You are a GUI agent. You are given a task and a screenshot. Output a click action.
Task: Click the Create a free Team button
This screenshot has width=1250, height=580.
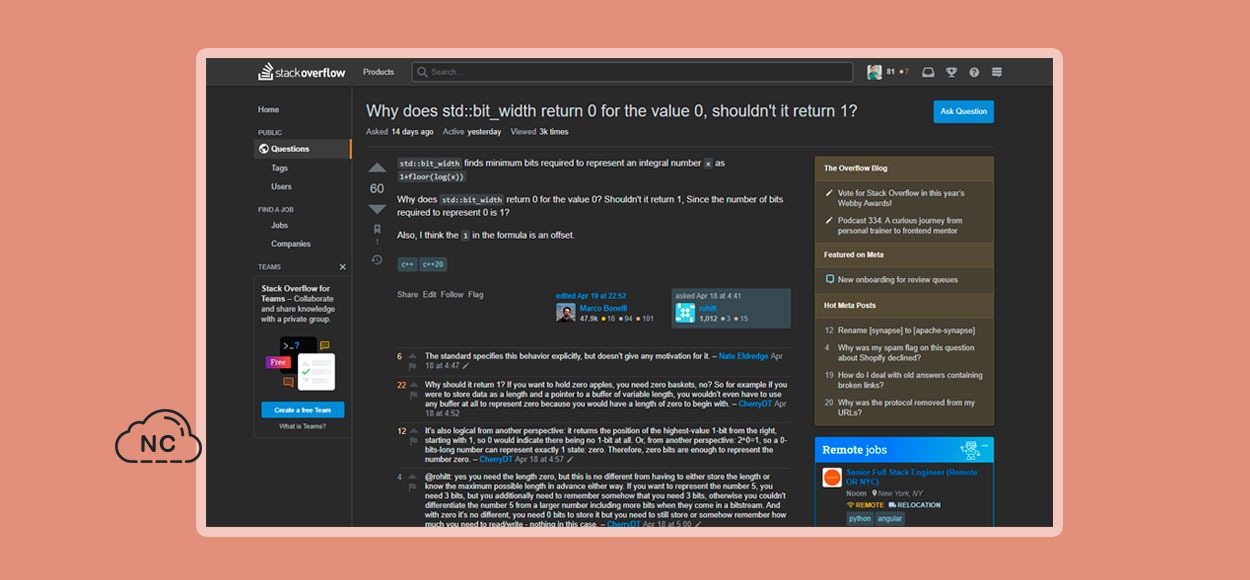(303, 410)
